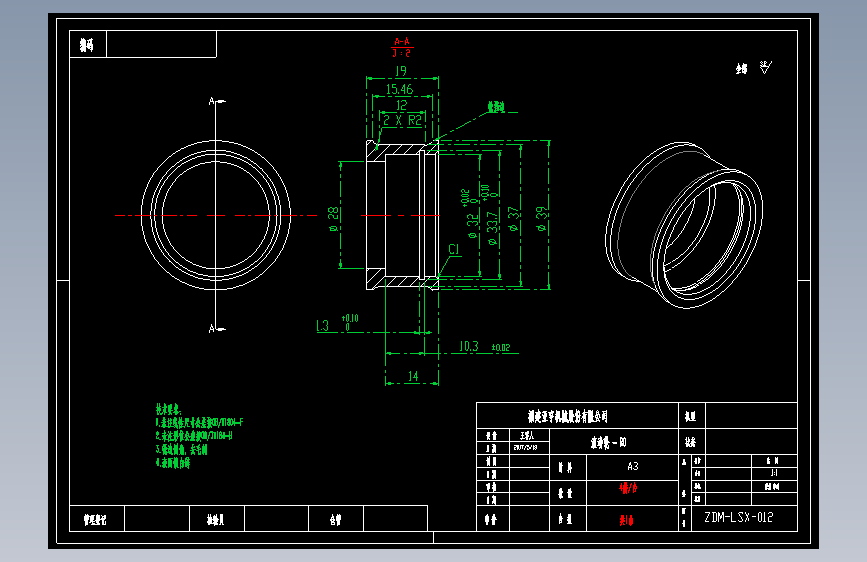Select the red A-A section title
Image resolution: width=867 pixels, height=562 pixels.
[402, 41]
